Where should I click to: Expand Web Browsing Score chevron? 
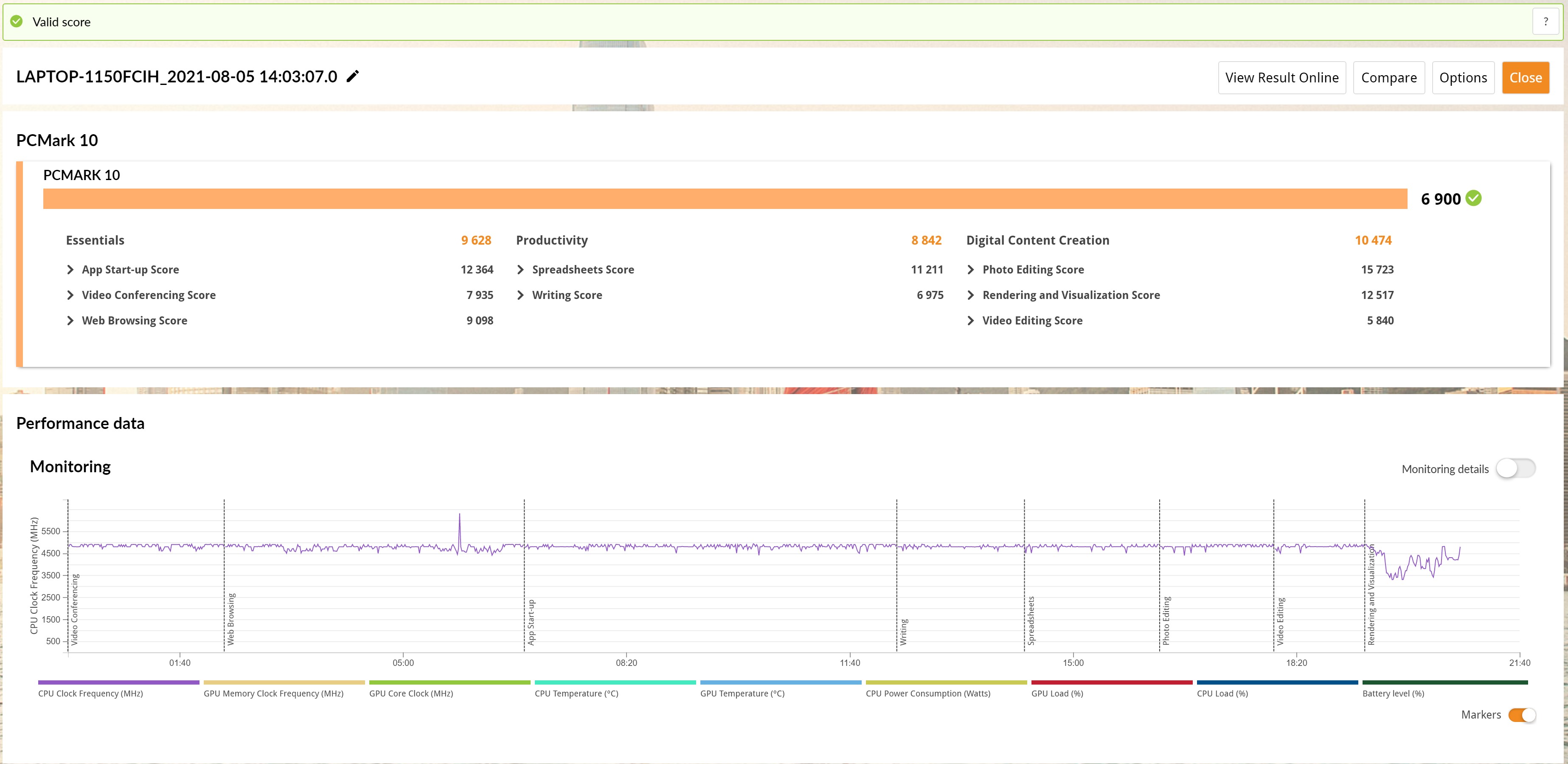(70, 321)
